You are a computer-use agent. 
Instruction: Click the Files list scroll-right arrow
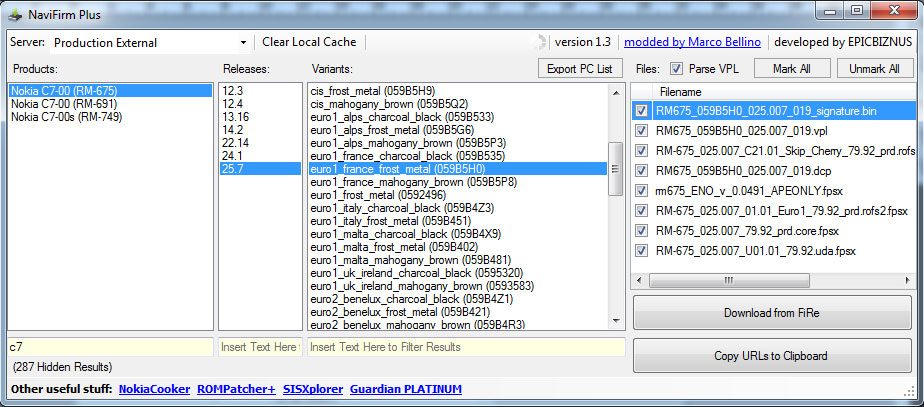click(906, 280)
